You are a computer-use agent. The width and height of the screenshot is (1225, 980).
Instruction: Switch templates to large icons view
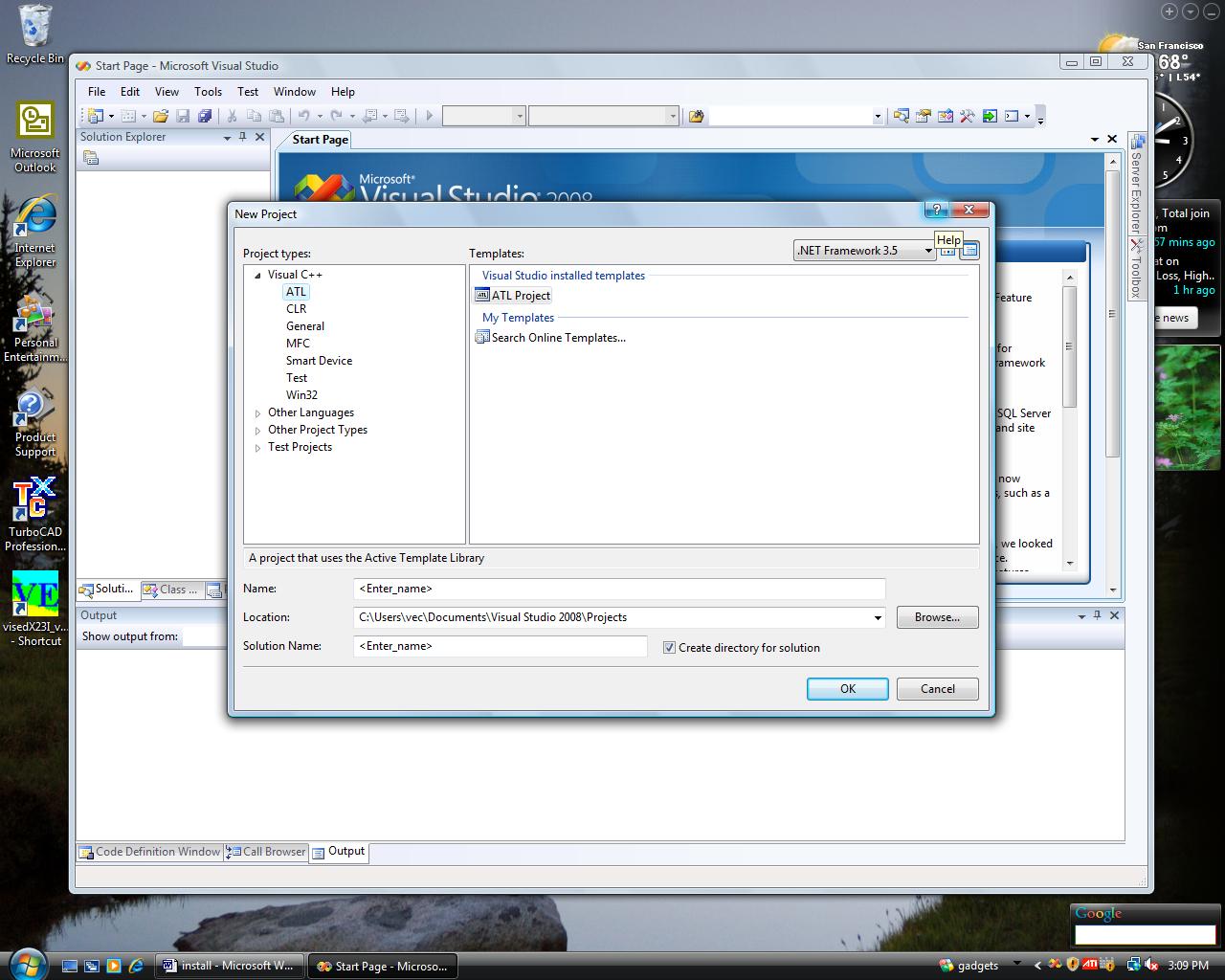(948, 251)
